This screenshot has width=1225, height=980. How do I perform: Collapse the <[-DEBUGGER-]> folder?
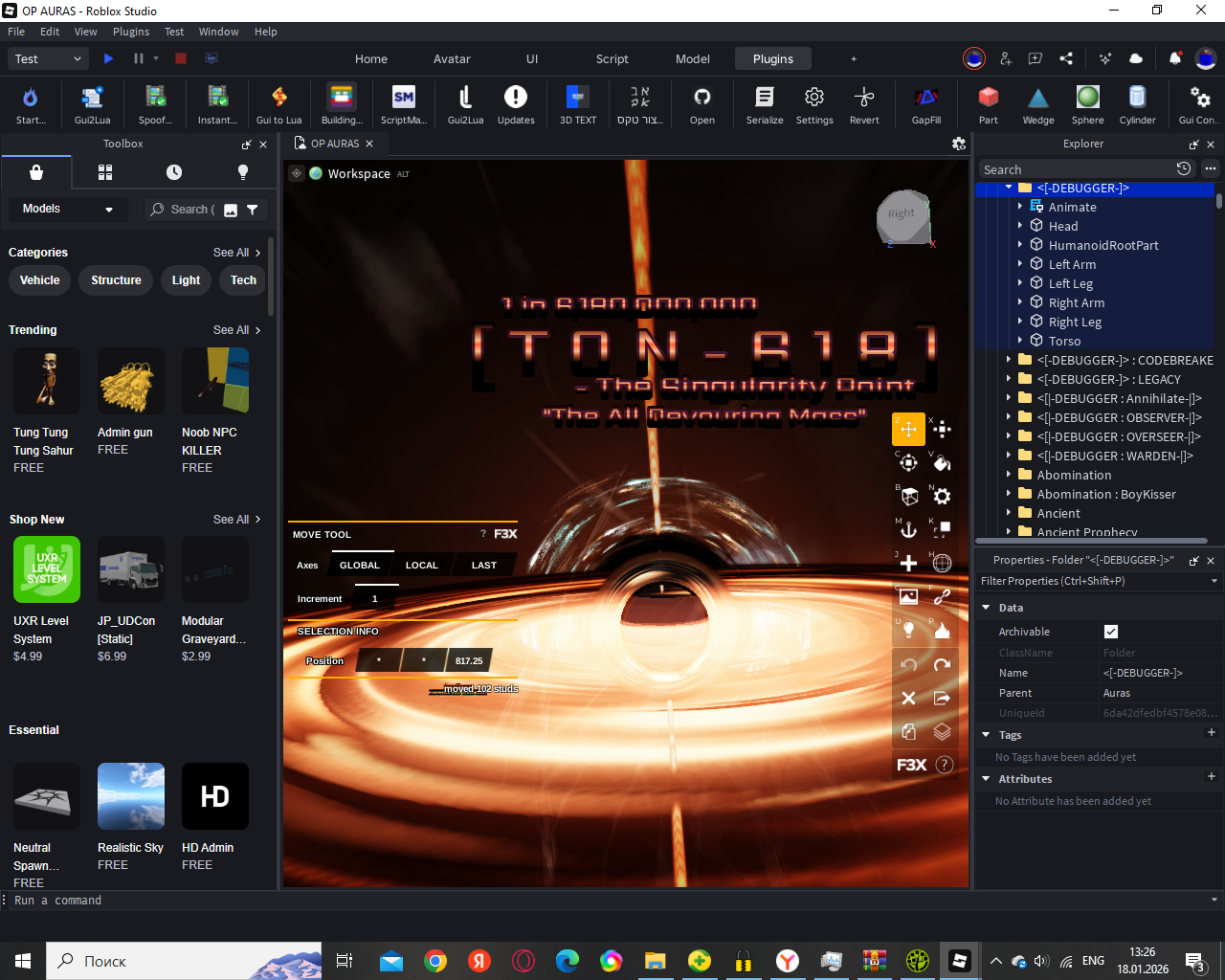coord(1009,188)
